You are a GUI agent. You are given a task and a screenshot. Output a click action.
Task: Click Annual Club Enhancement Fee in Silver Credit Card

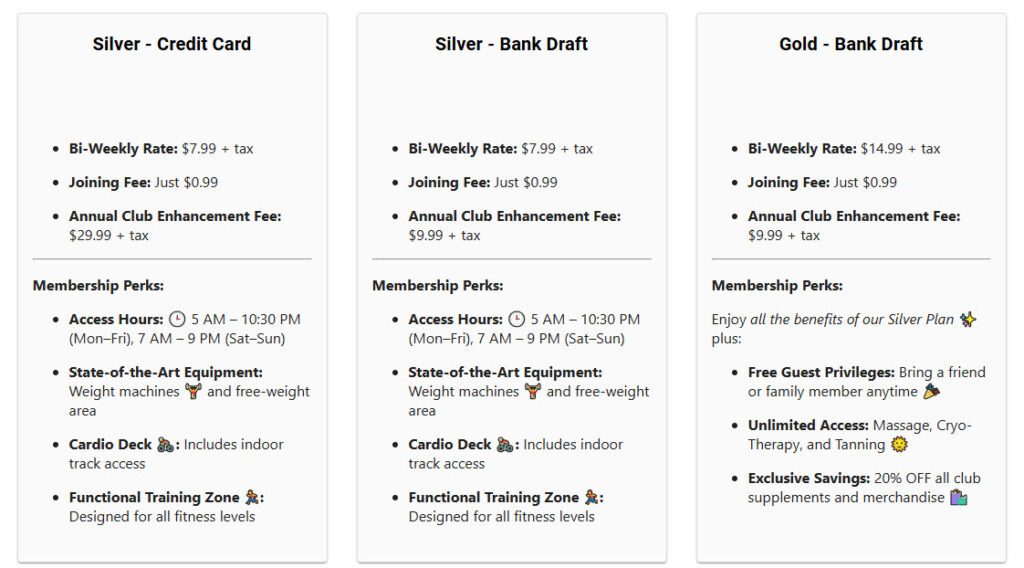coord(175,216)
